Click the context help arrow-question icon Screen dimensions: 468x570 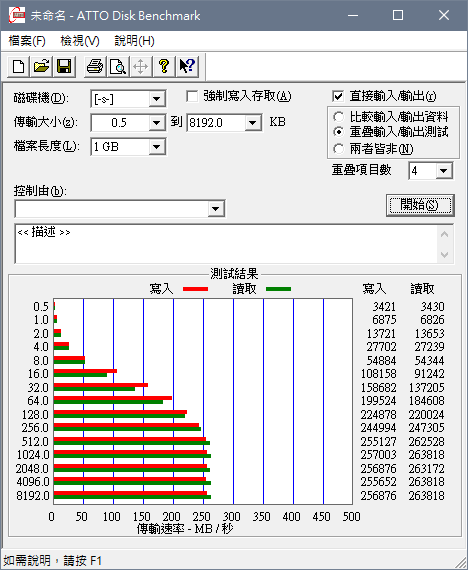(x=187, y=67)
